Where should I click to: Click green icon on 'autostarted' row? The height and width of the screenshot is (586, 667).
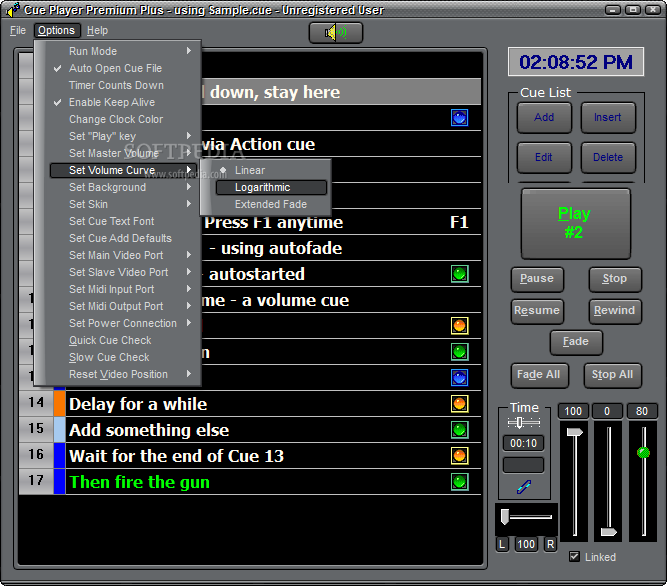pos(459,274)
